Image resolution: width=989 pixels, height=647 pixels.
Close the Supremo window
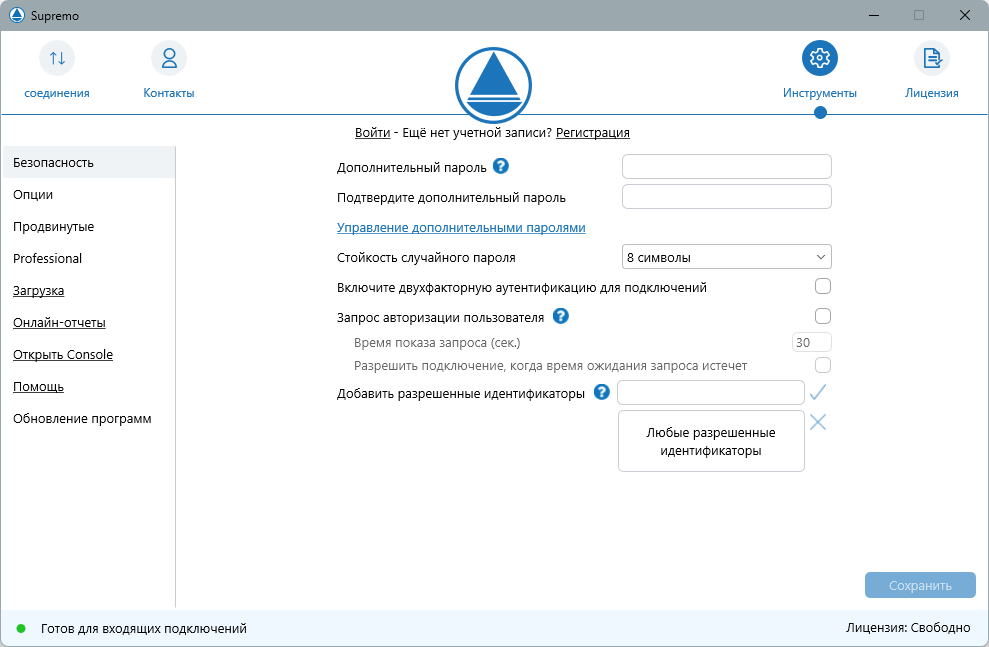click(964, 15)
